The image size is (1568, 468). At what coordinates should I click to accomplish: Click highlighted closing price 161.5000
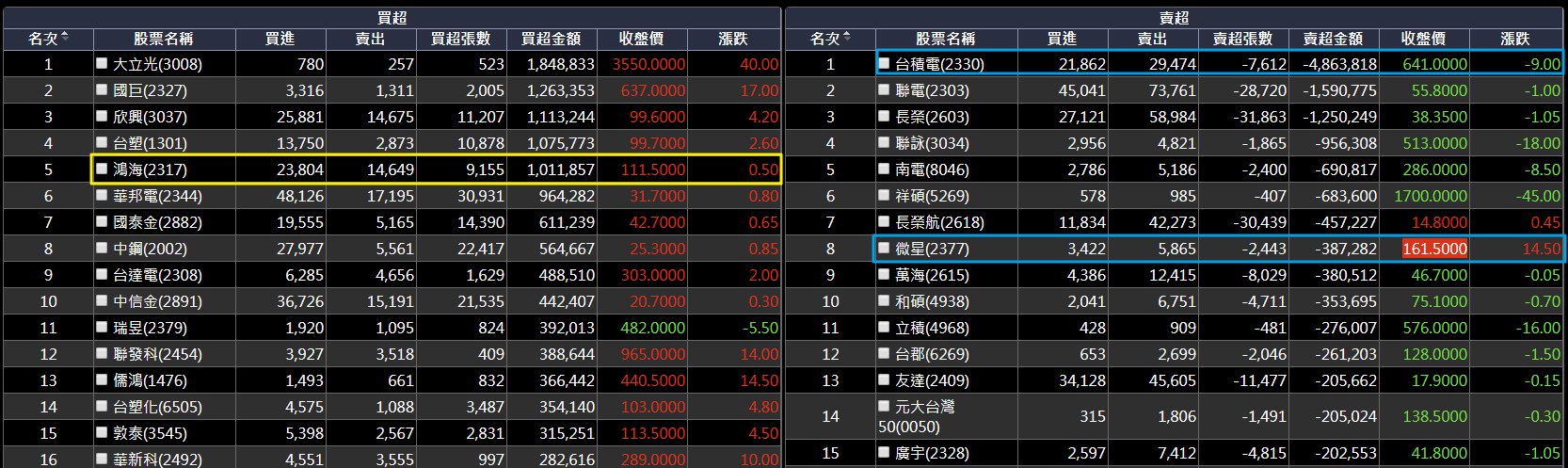pyautogui.click(x=1434, y=249)
